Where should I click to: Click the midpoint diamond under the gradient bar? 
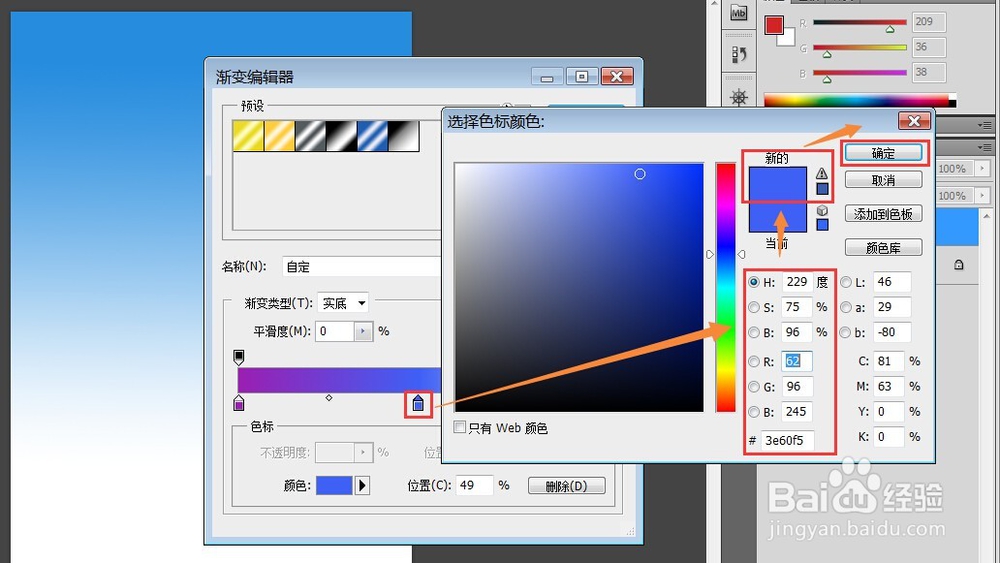click(x=329, y=398)
